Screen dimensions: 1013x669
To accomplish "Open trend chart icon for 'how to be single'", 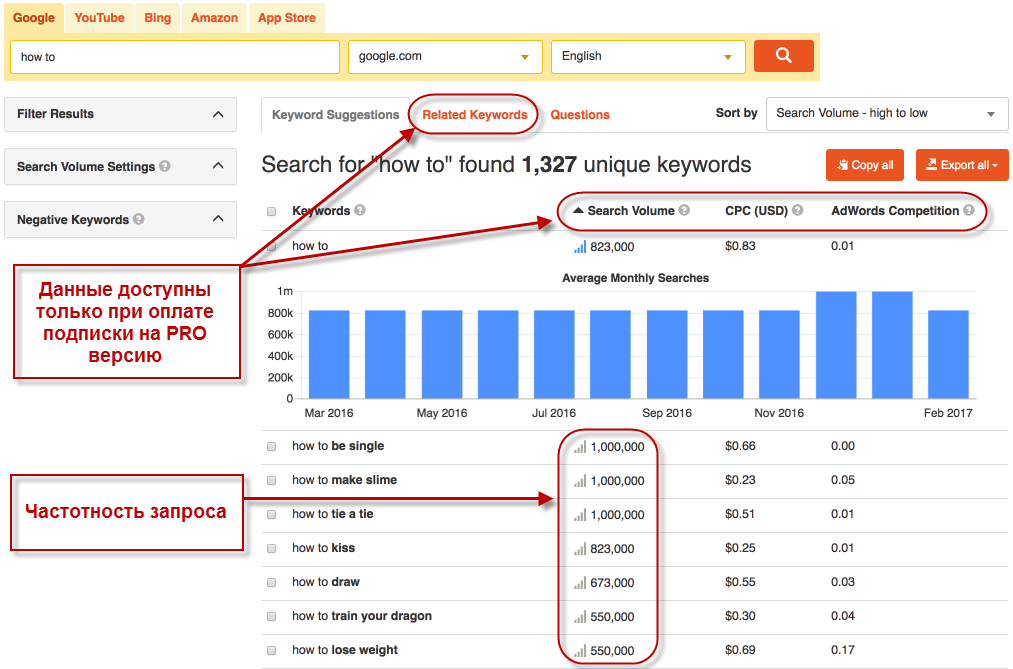I will 580,446.
